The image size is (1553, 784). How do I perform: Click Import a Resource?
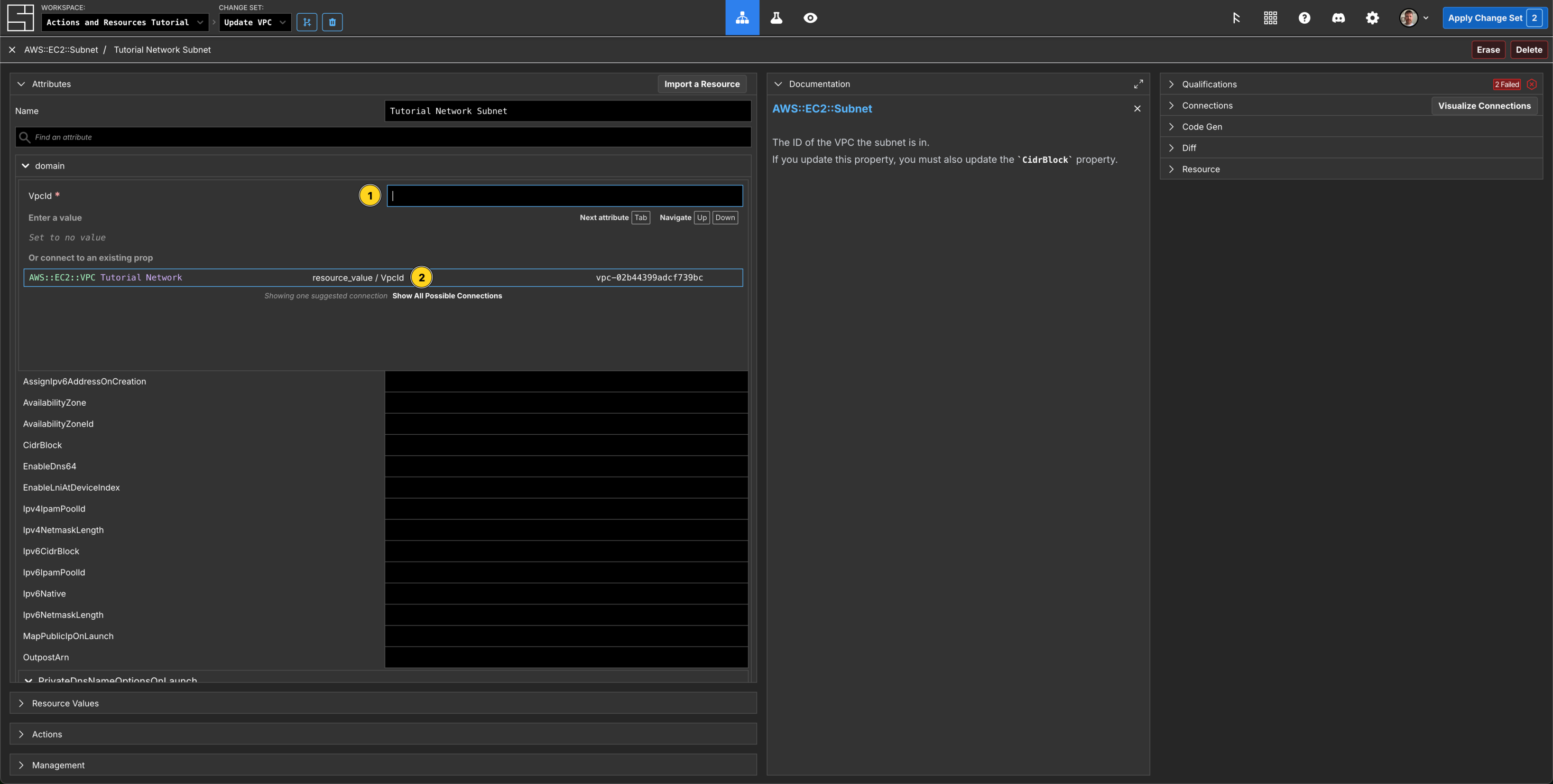702,84
